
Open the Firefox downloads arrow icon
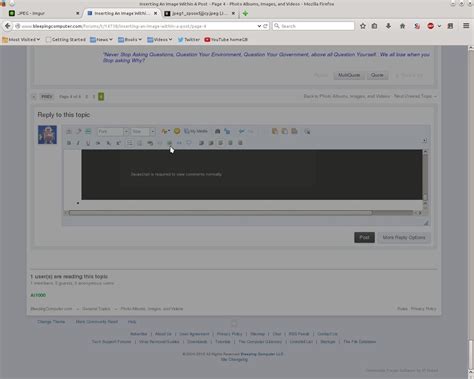coord(388,26)
